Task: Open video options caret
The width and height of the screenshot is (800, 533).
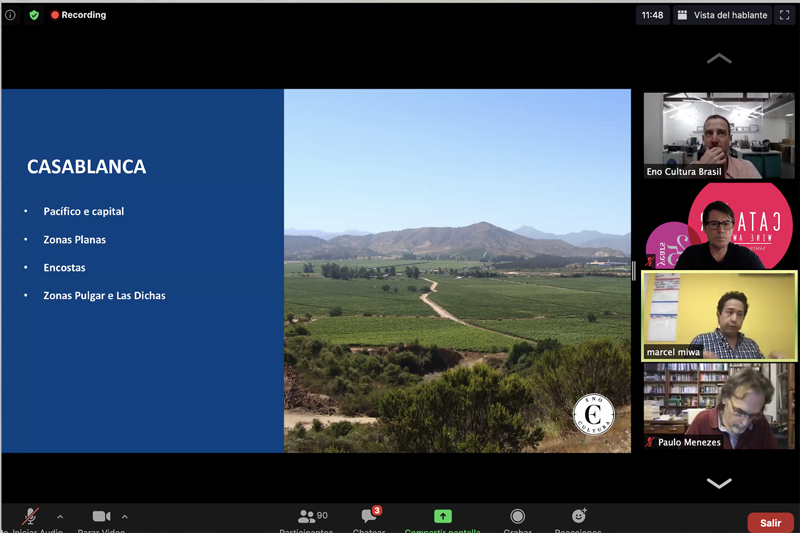Action: 124,517
